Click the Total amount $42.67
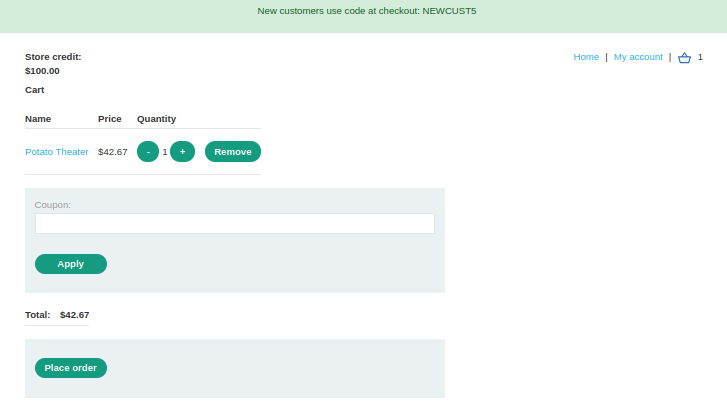 tap(74, 314)
